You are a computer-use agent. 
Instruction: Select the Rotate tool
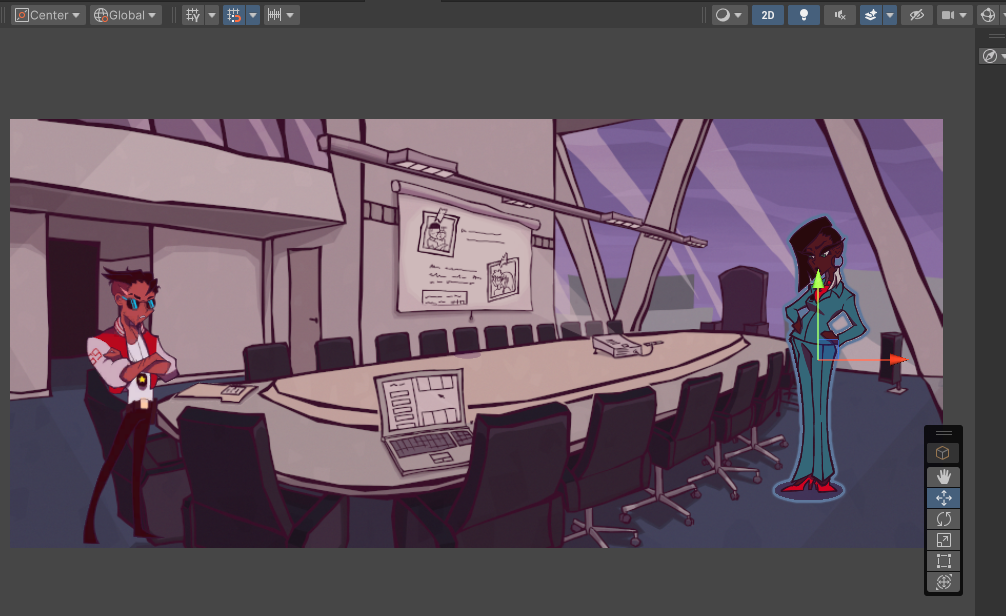943,519
